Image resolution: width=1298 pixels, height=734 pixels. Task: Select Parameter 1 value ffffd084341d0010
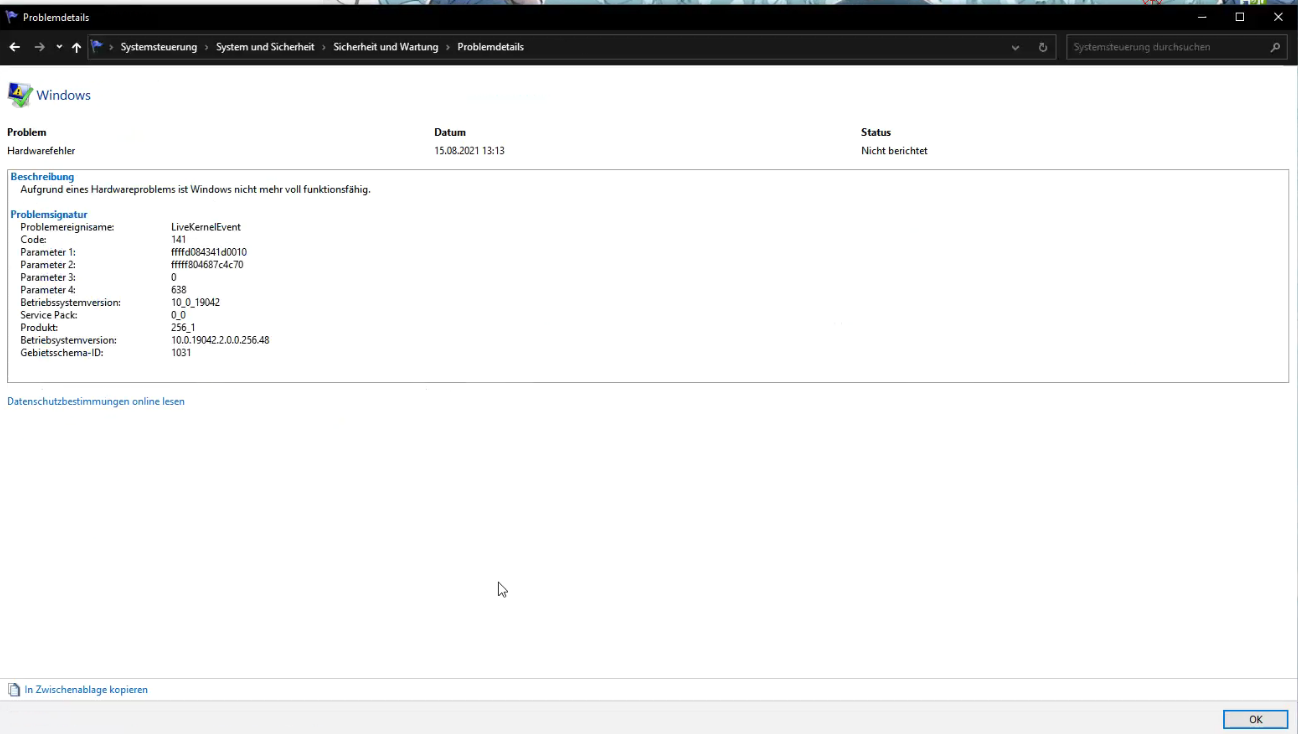[x=209, y=252]
